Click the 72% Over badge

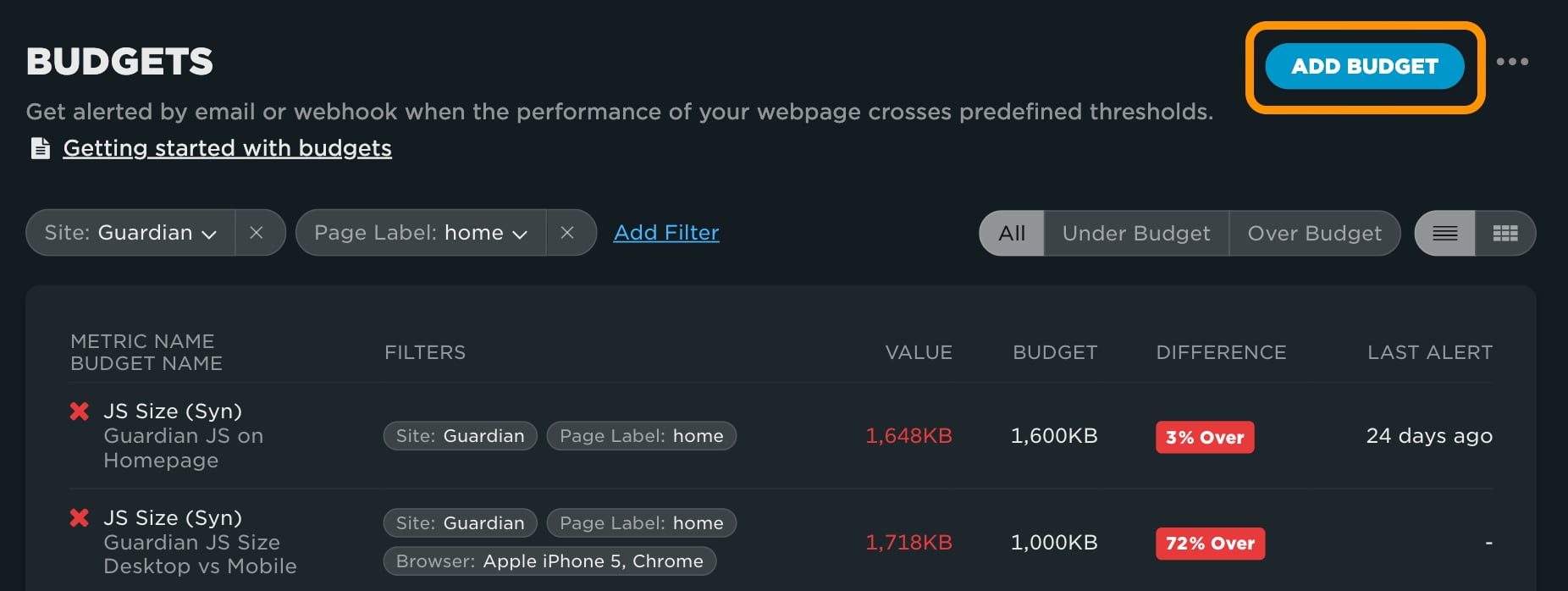1210,543
